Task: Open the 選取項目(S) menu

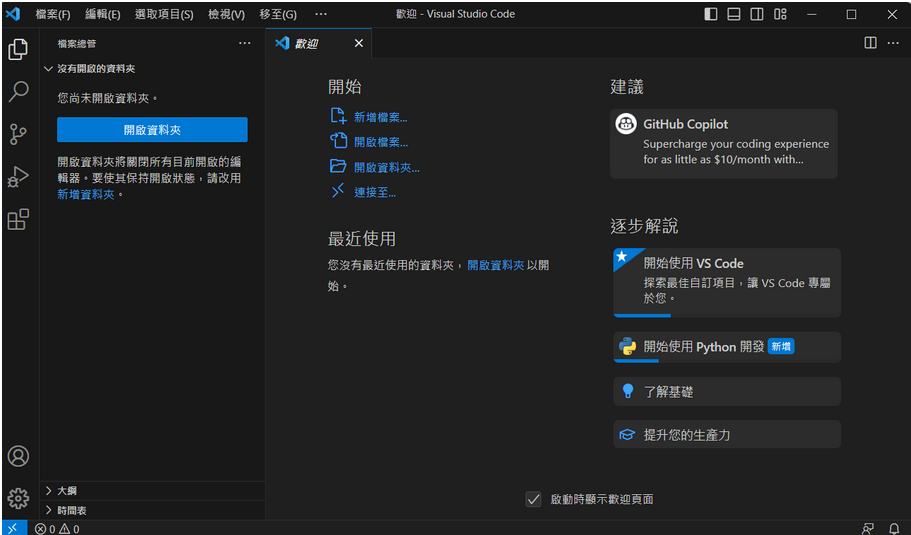Action: (x=164, y=15)
